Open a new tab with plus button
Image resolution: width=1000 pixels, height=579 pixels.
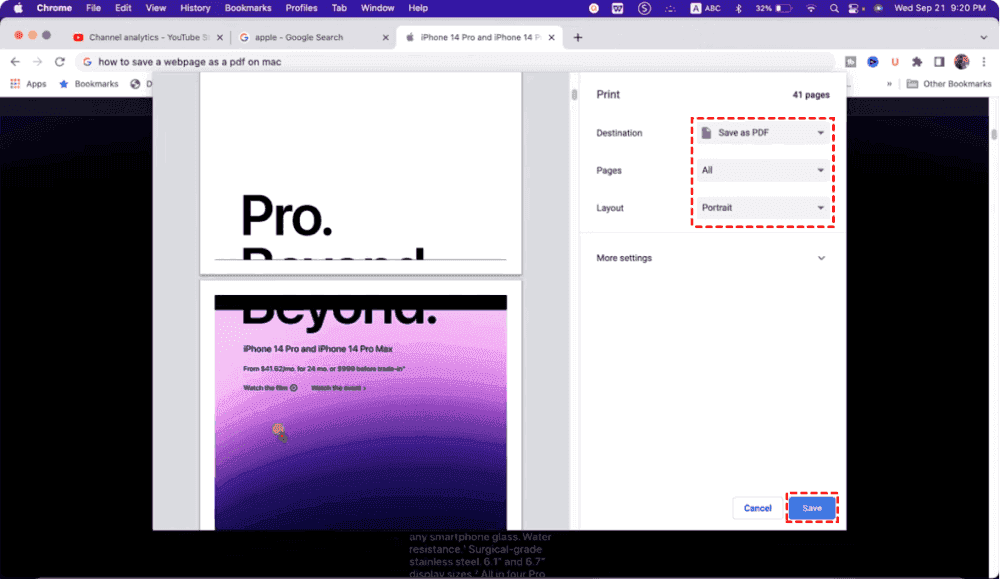578,38
